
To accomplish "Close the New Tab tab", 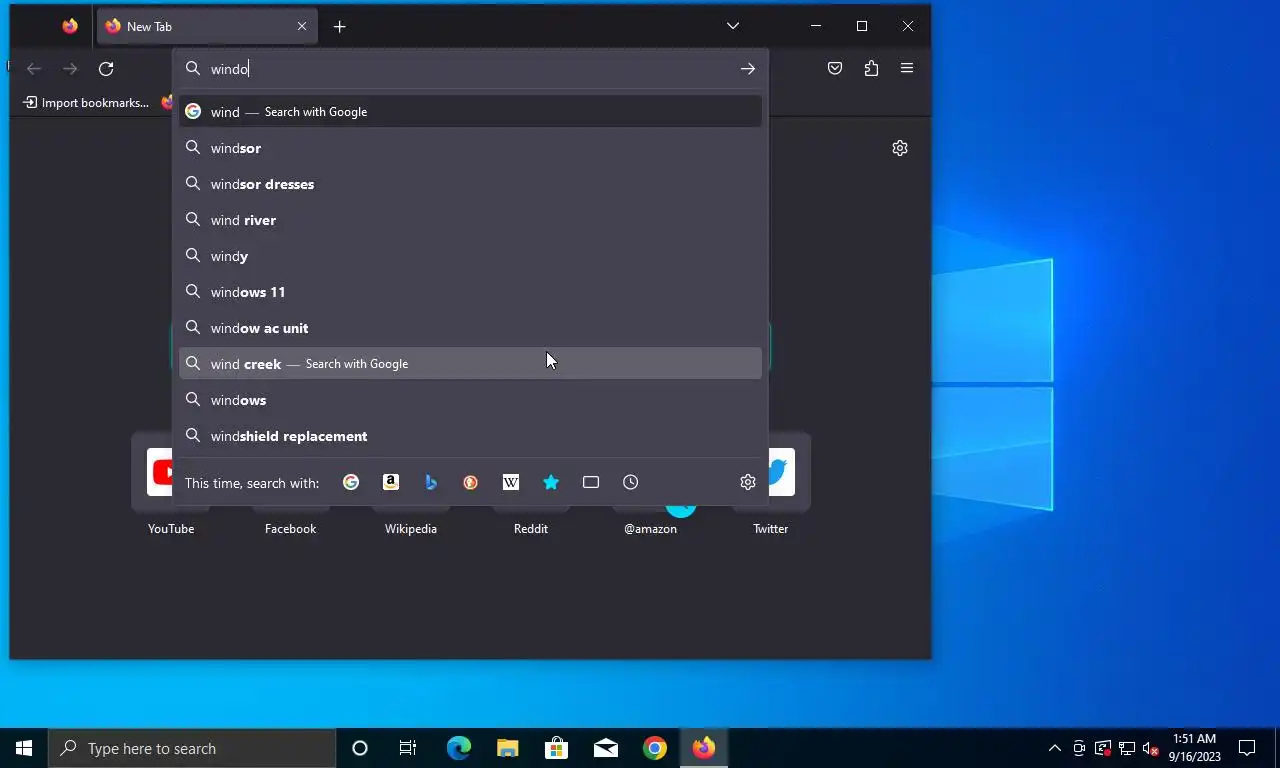I will tap(302, 27).
